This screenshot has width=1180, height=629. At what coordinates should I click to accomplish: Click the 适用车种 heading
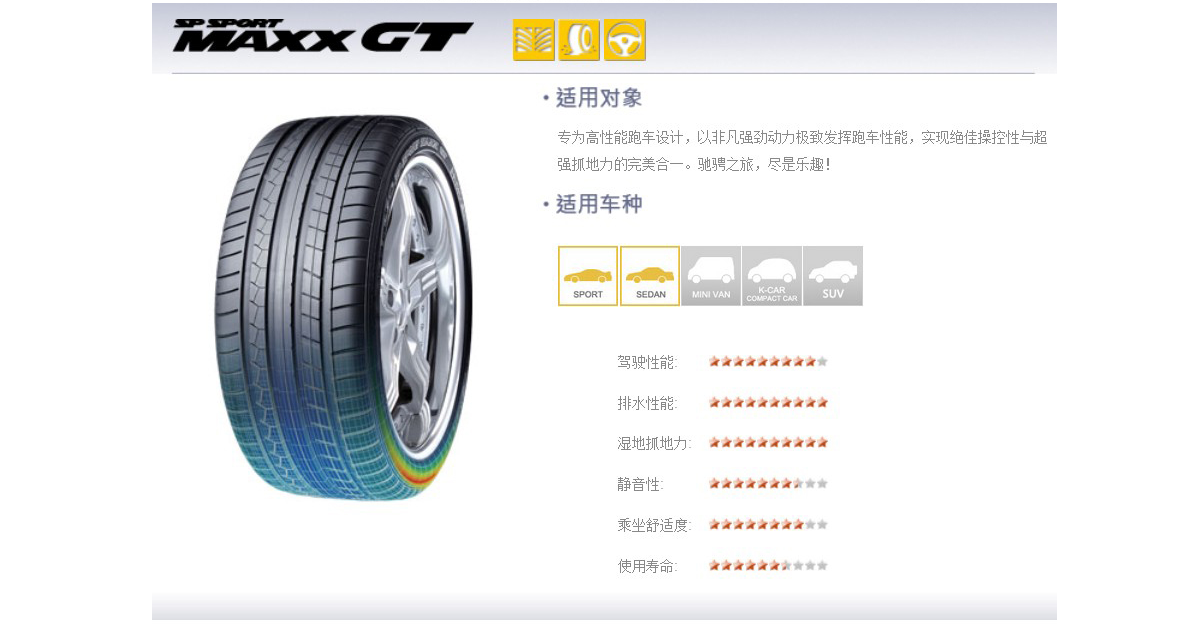599,204
